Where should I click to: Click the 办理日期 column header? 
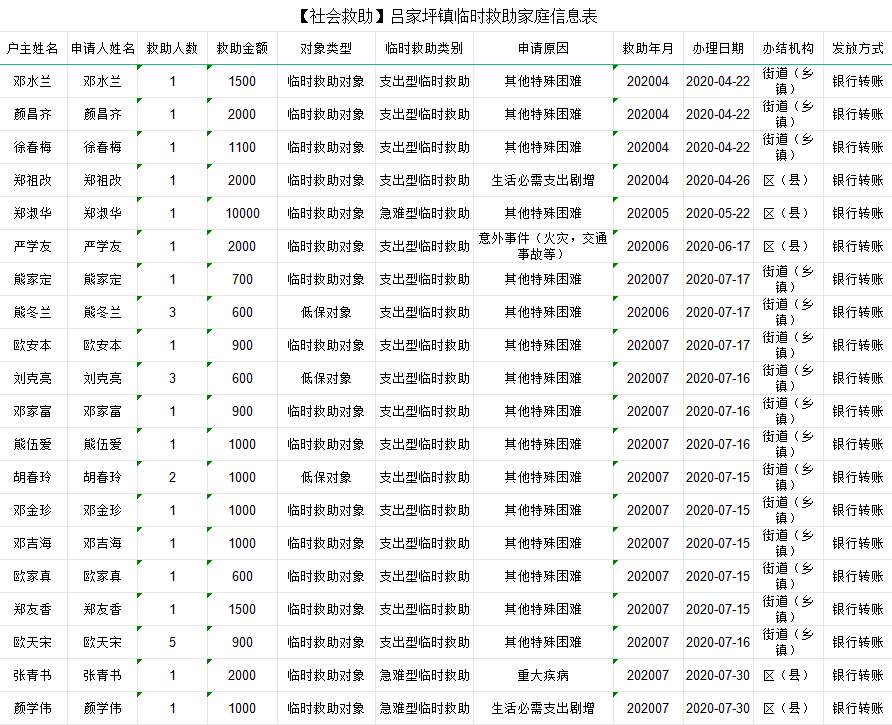(x=717, y=48)
